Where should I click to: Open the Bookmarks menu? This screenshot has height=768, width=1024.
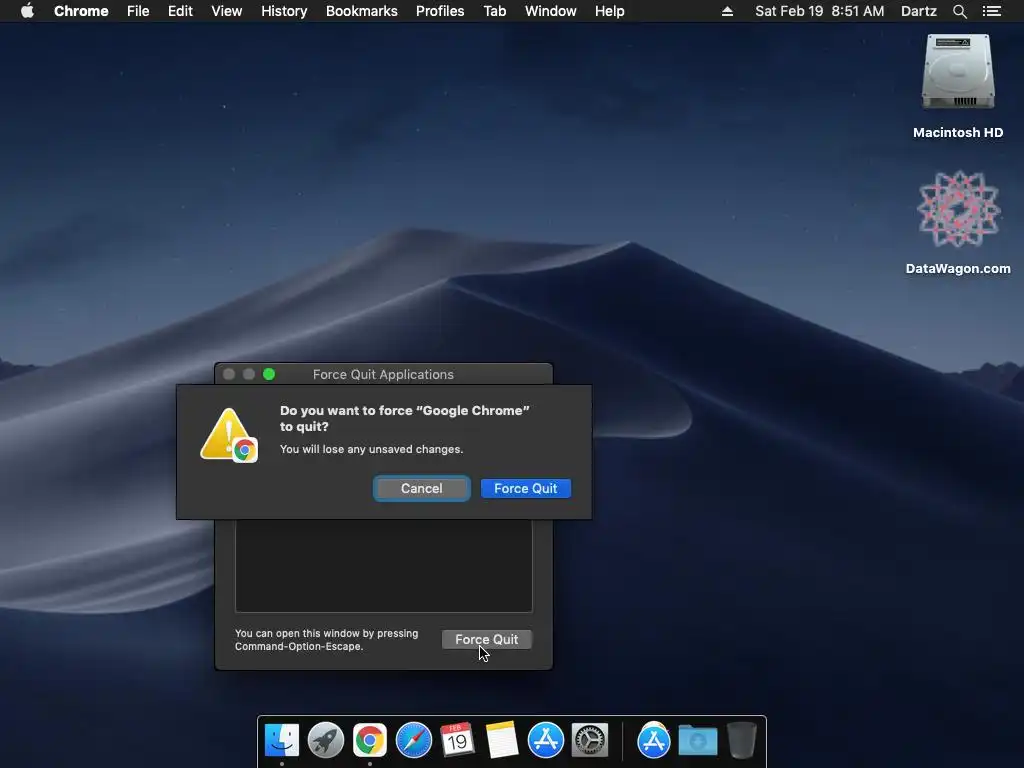click(x=362, y=11)
